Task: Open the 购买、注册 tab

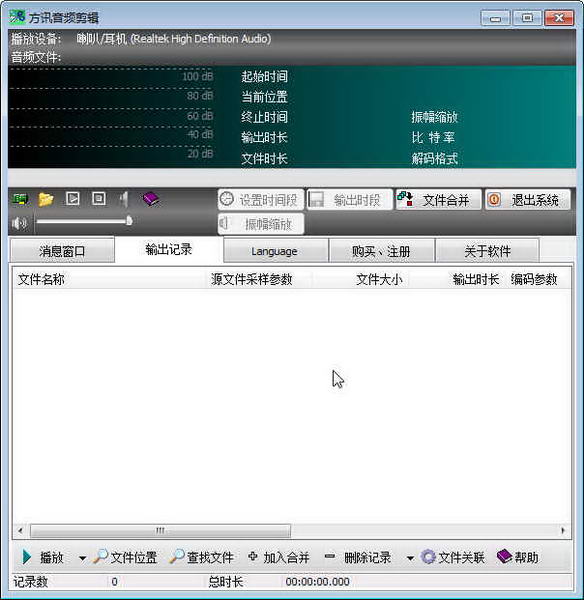Action: (381, 251)
